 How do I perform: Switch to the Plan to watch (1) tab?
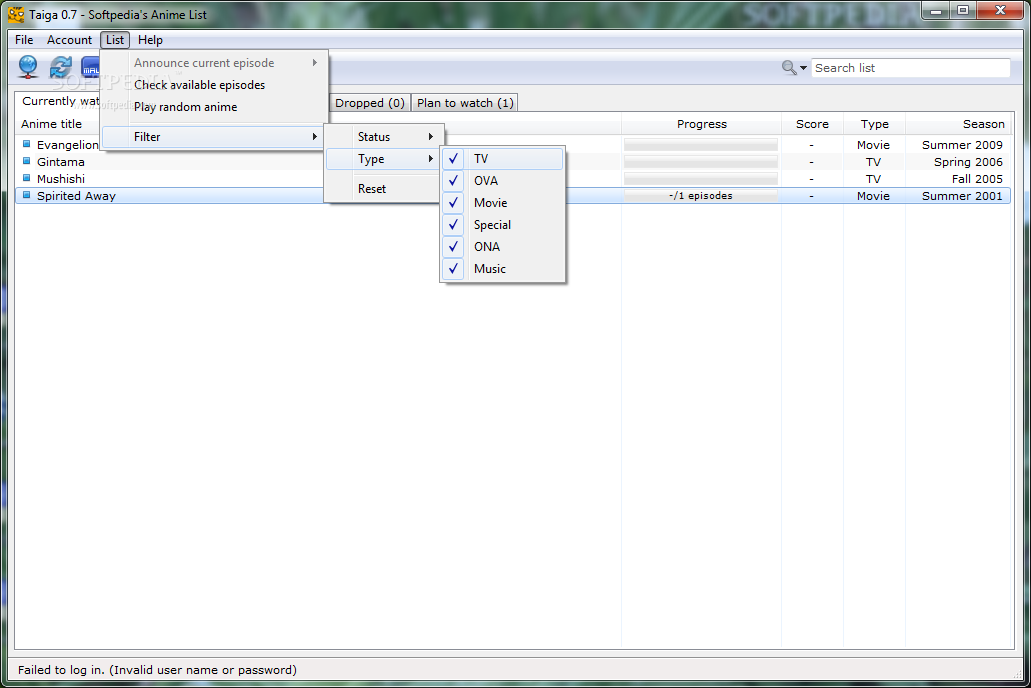[x=465, y=103]
